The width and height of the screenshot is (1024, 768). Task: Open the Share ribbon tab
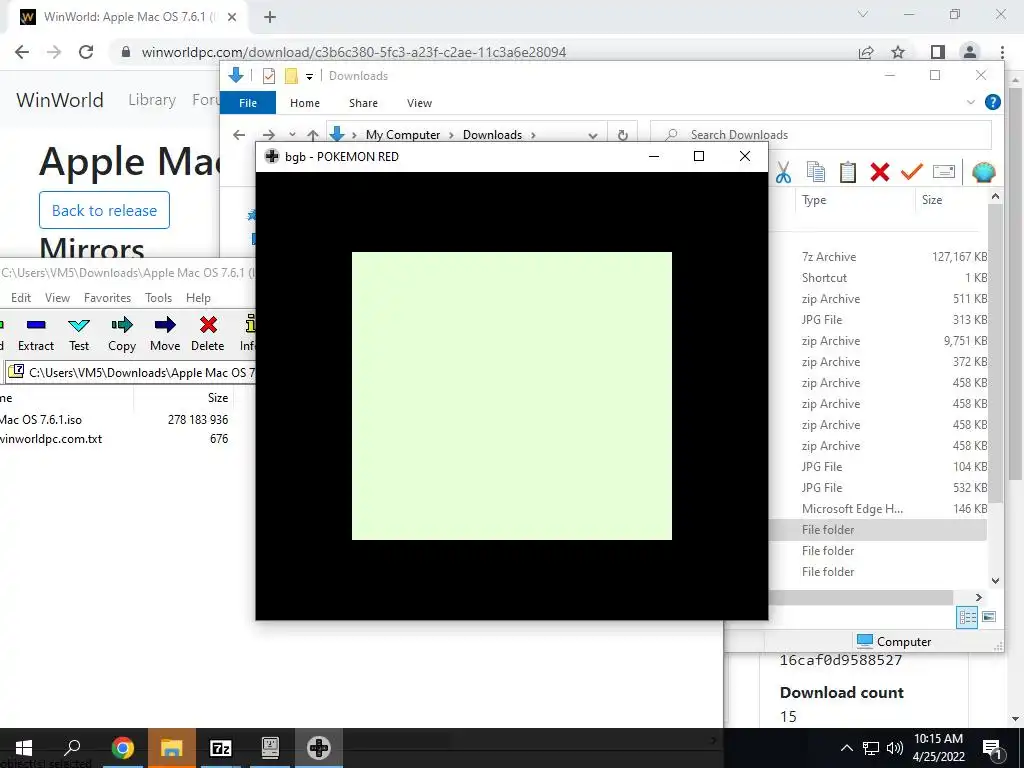click(x=363, y=103)
